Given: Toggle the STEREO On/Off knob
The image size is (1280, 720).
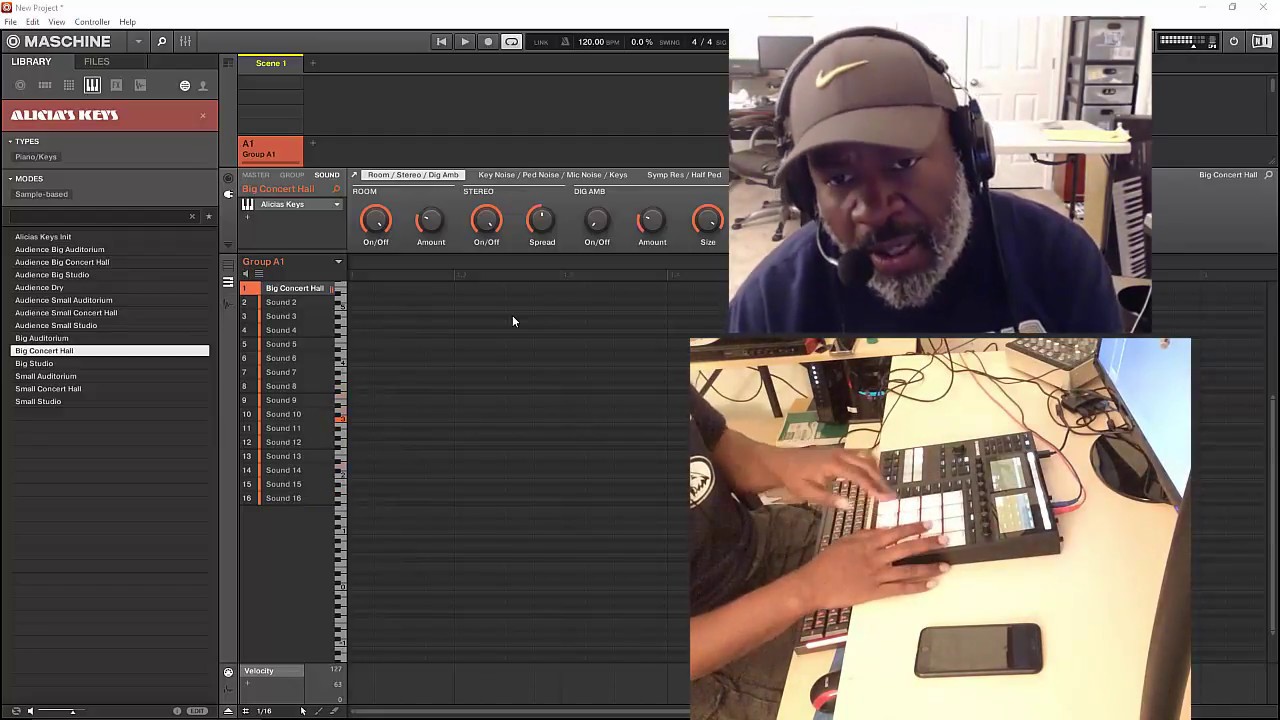Looking at the screenshot, I should click(x=486, y=220).
